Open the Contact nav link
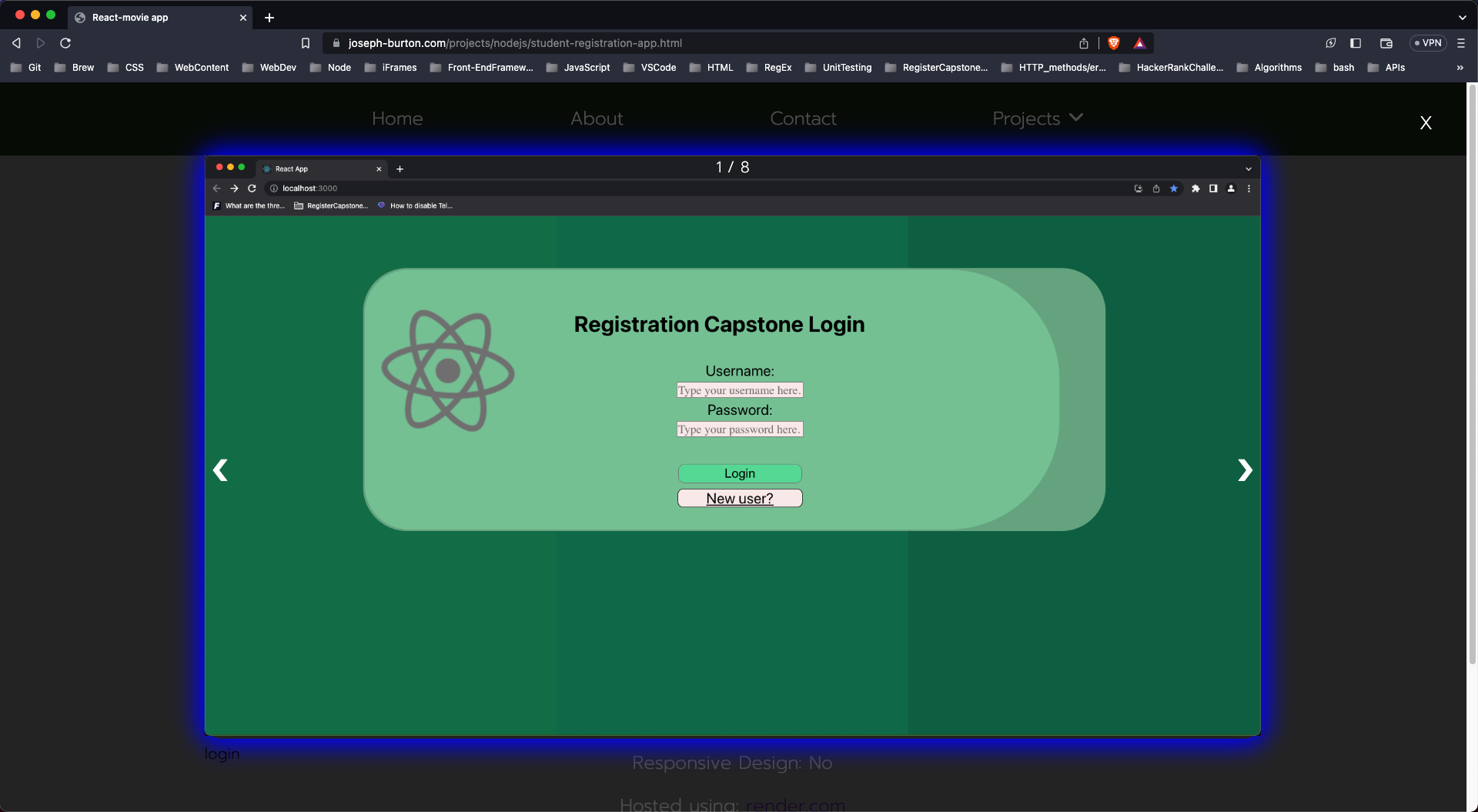The image size is (1478, 812). click(x=803, y=119)
